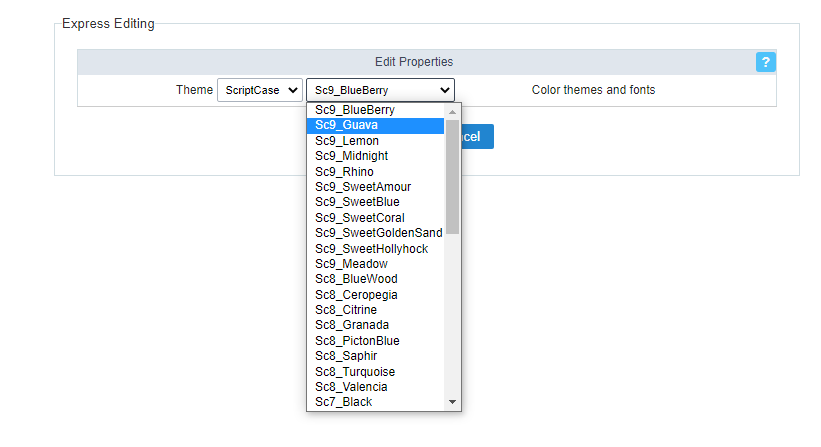Image resolution: width=821 pixels, height=447 pixels.
Task: Click the blue help question mark icon
Action: tap(766, 62)
